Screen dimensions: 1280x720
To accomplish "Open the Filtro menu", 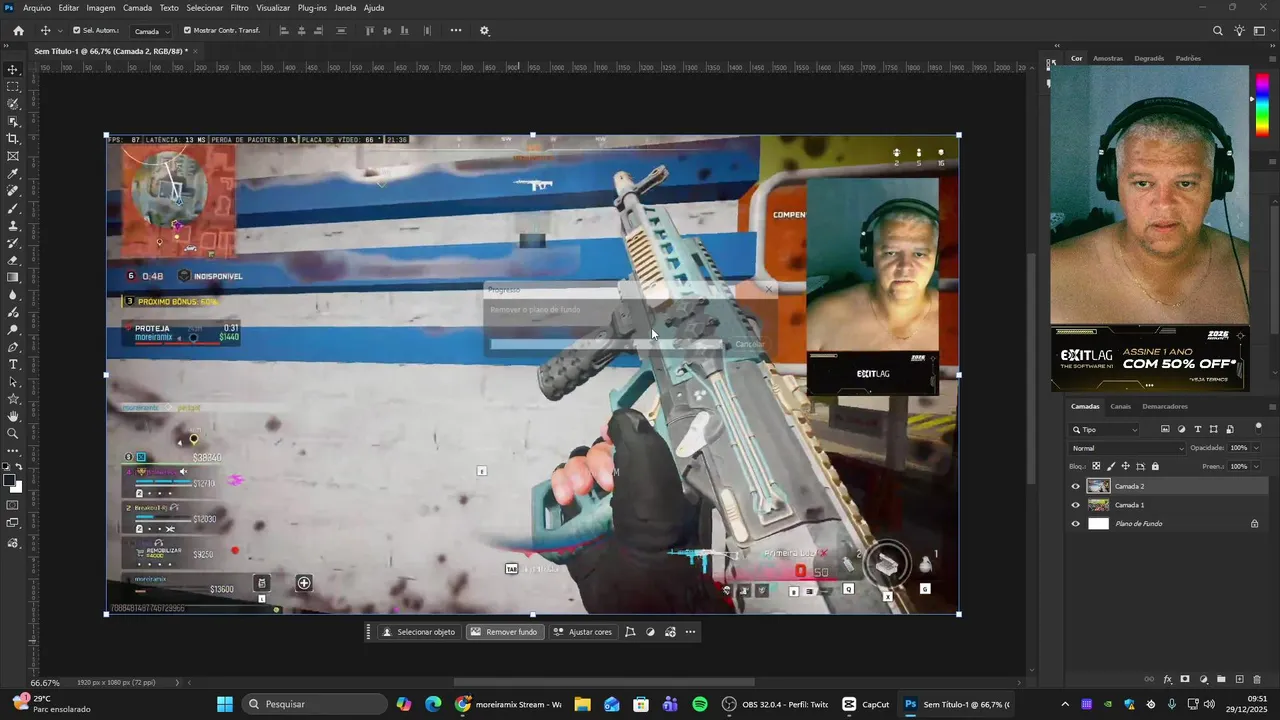I will pos(240,8).
